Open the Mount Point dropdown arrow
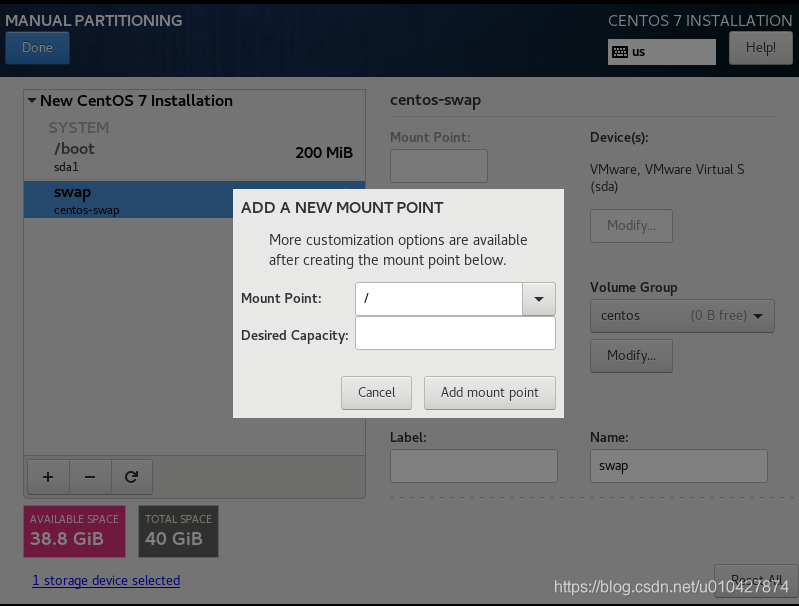The image size is (799, 606). [539, 299]
